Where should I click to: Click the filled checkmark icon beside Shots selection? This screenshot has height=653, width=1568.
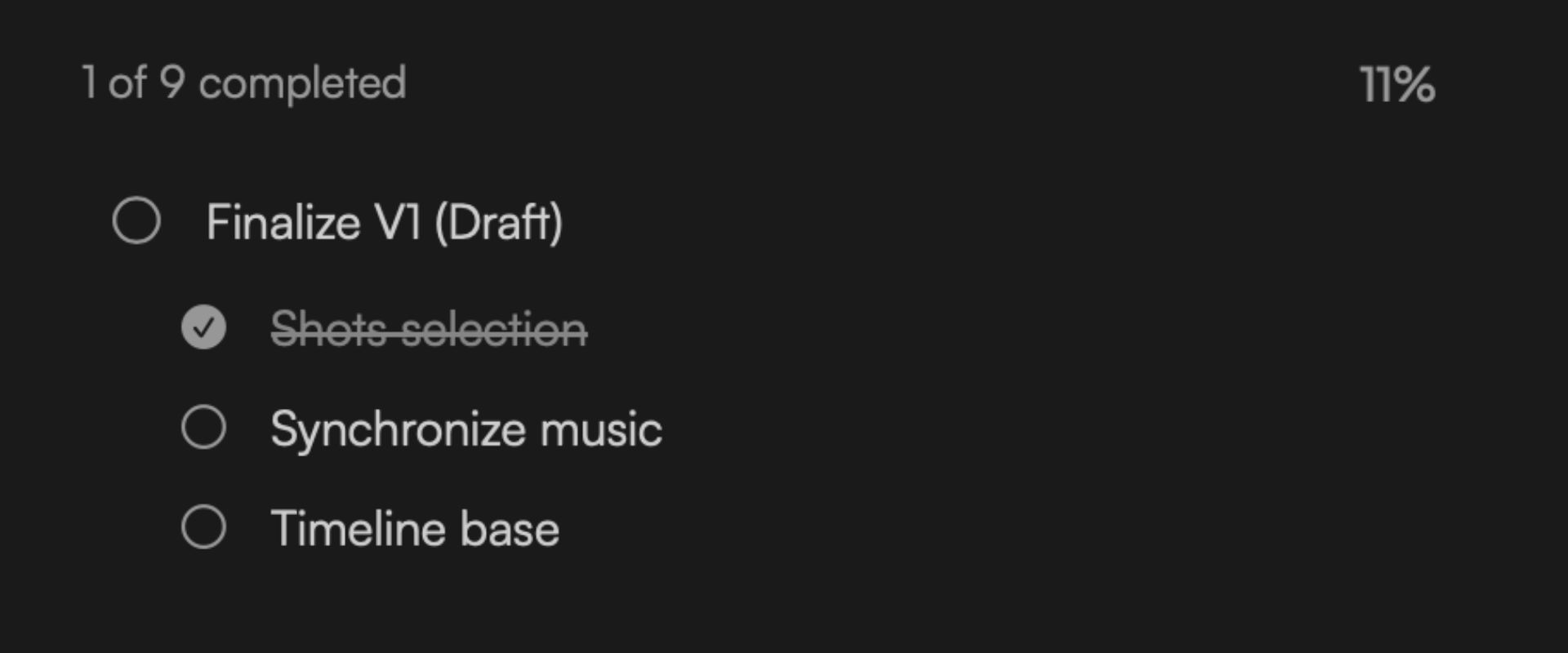click(x=203, y=327)
